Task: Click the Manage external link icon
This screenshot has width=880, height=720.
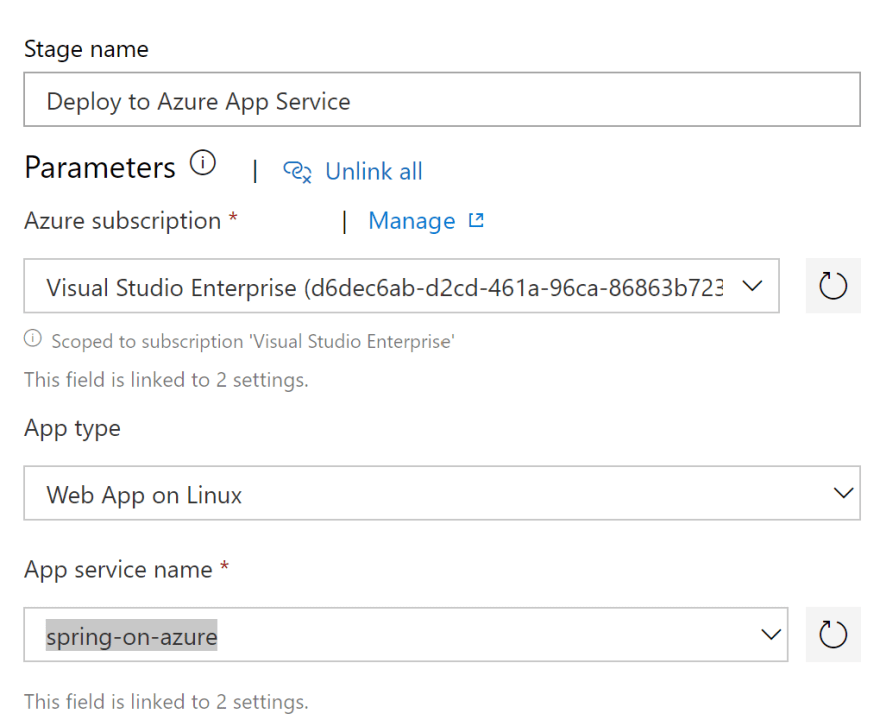Action: [x=476, y=220]
